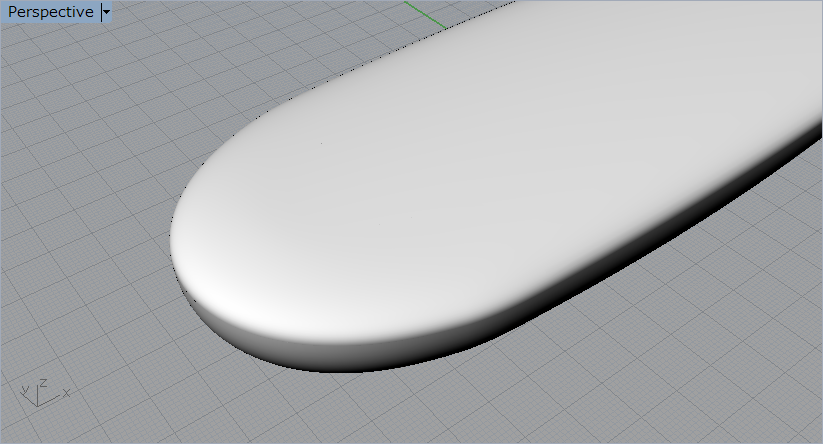The width and height of the screenshot is (823, 444).
Task: Open the Perspective viewport dropdown arrow
Action: (107, 12)
